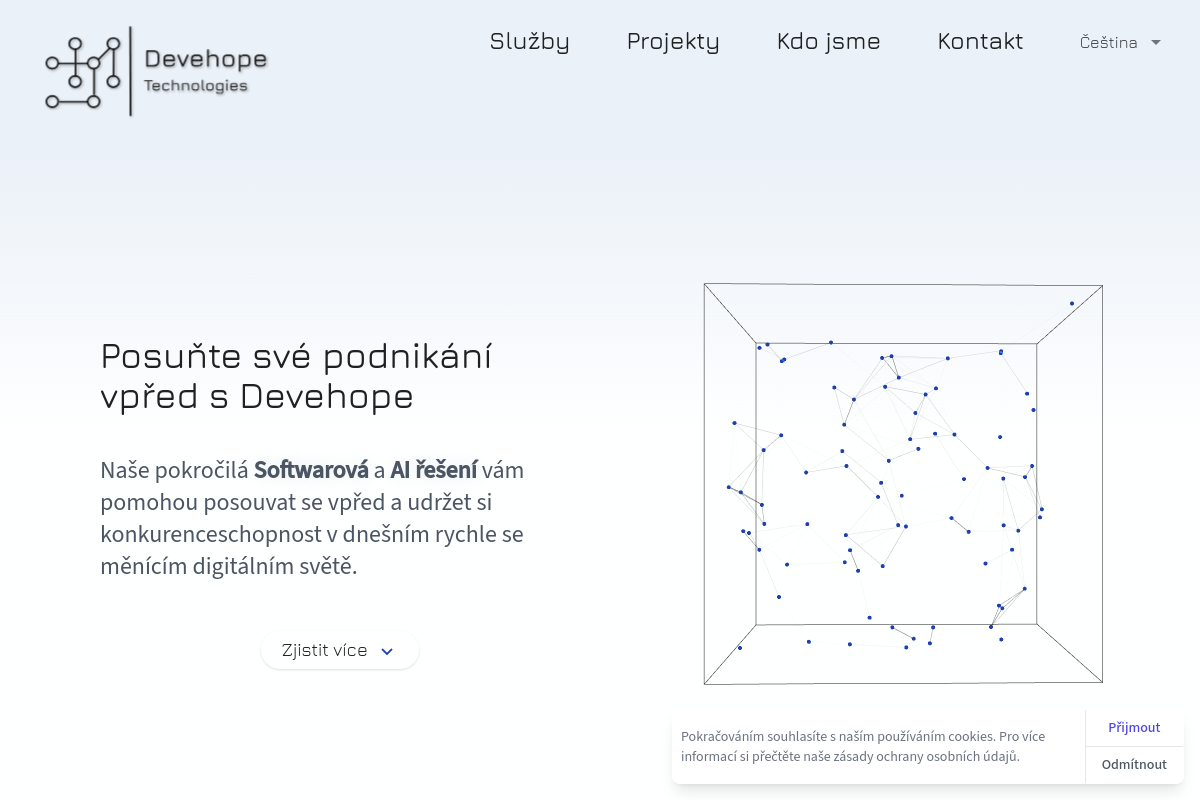1200x800 pixels.
Task: Expand the chevron inside the Zjistit více button
Action: coord(386,651)
